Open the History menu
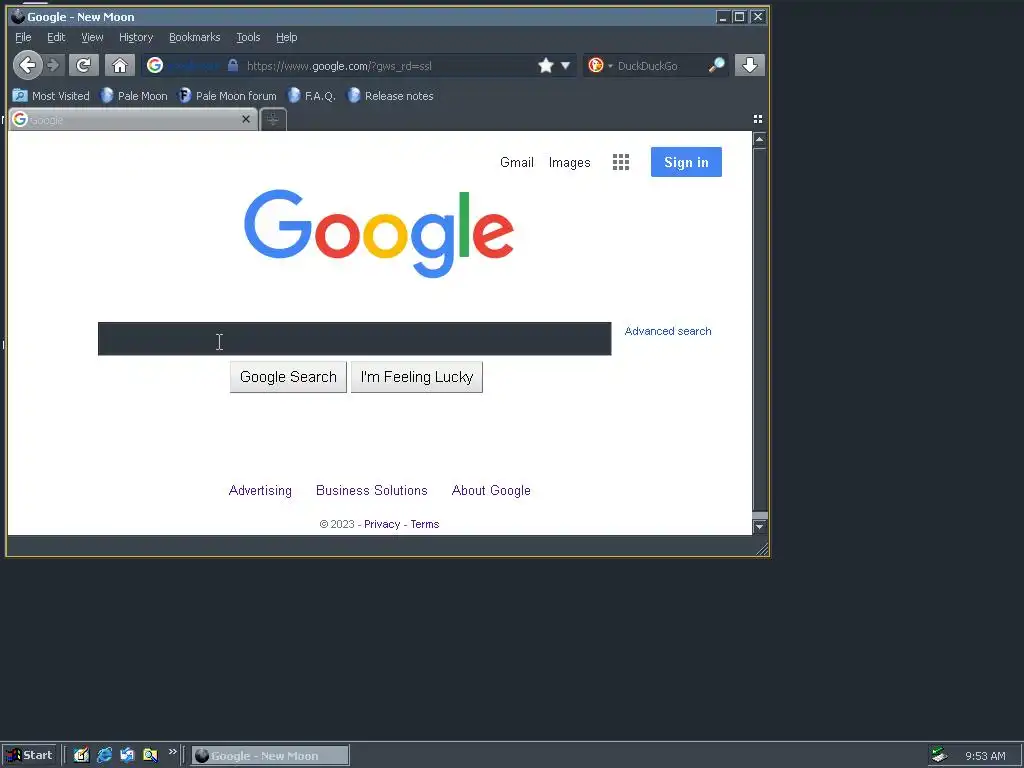The height and width of the screenshot is (768, 1024). pos(136,37)
